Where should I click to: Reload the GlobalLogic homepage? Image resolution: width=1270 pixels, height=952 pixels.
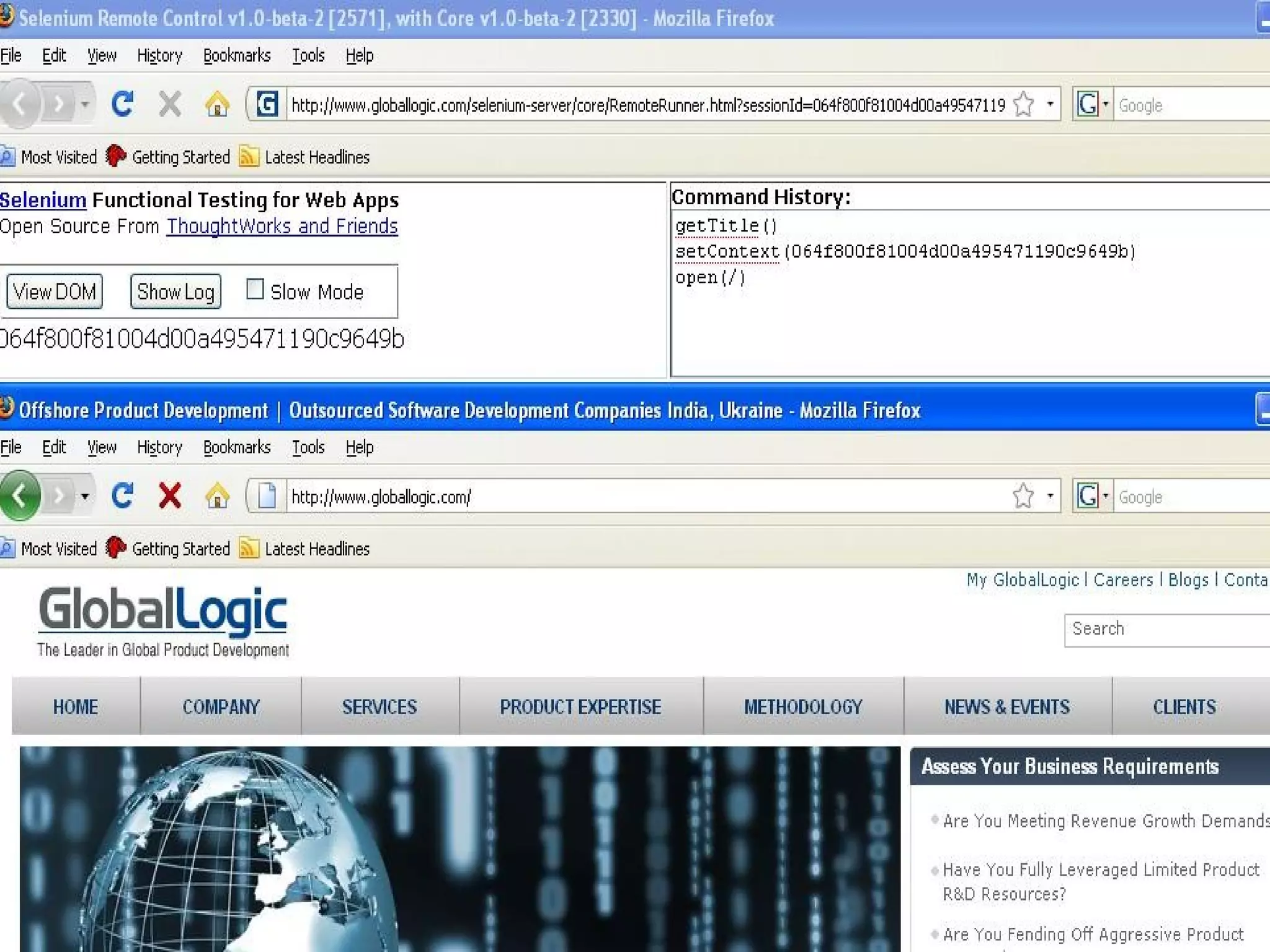point(122,496)
